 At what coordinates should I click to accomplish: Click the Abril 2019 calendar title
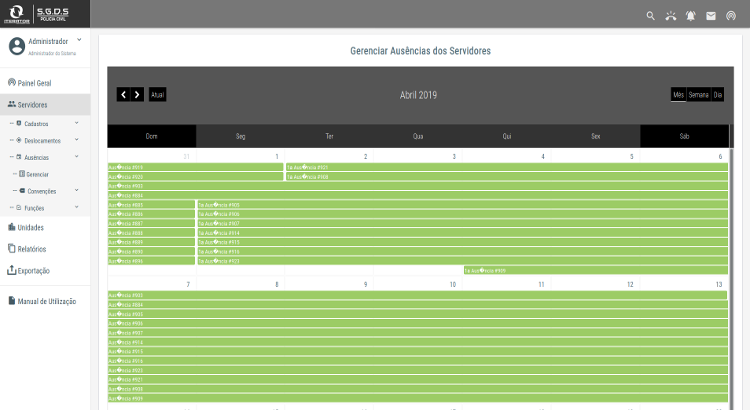pos(419,95)
